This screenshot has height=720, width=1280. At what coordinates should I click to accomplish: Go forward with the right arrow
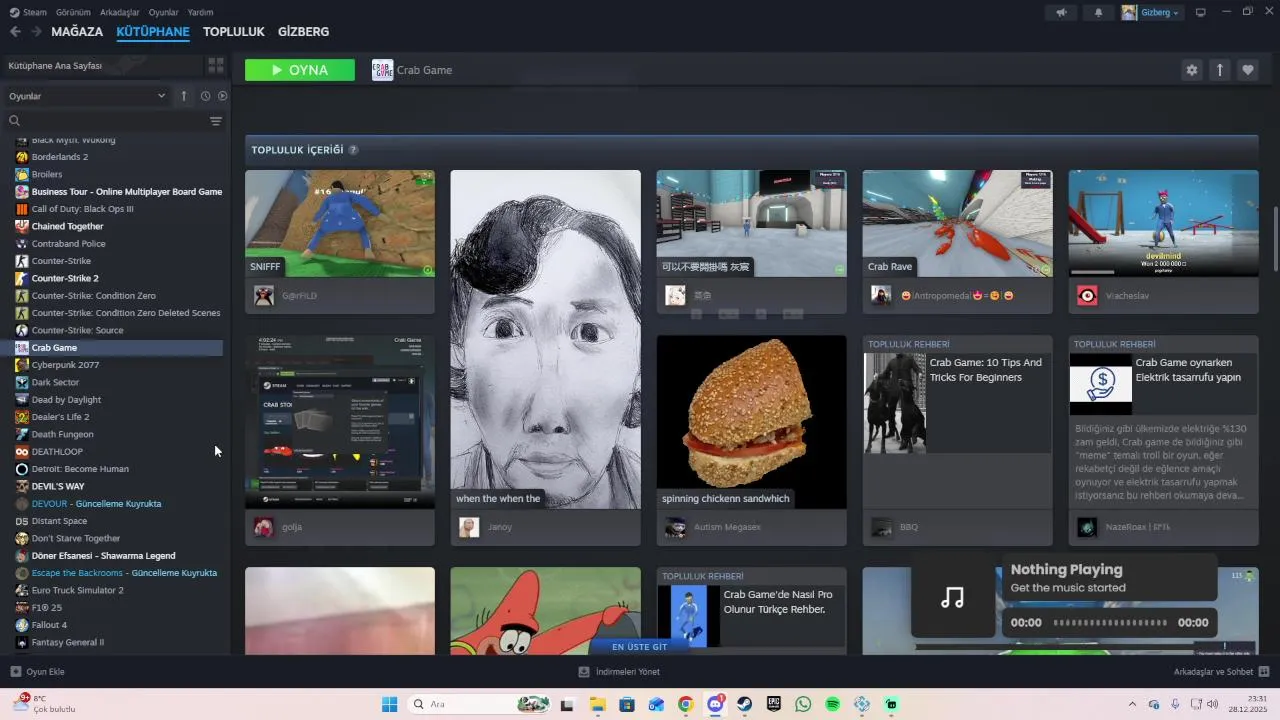36,32
